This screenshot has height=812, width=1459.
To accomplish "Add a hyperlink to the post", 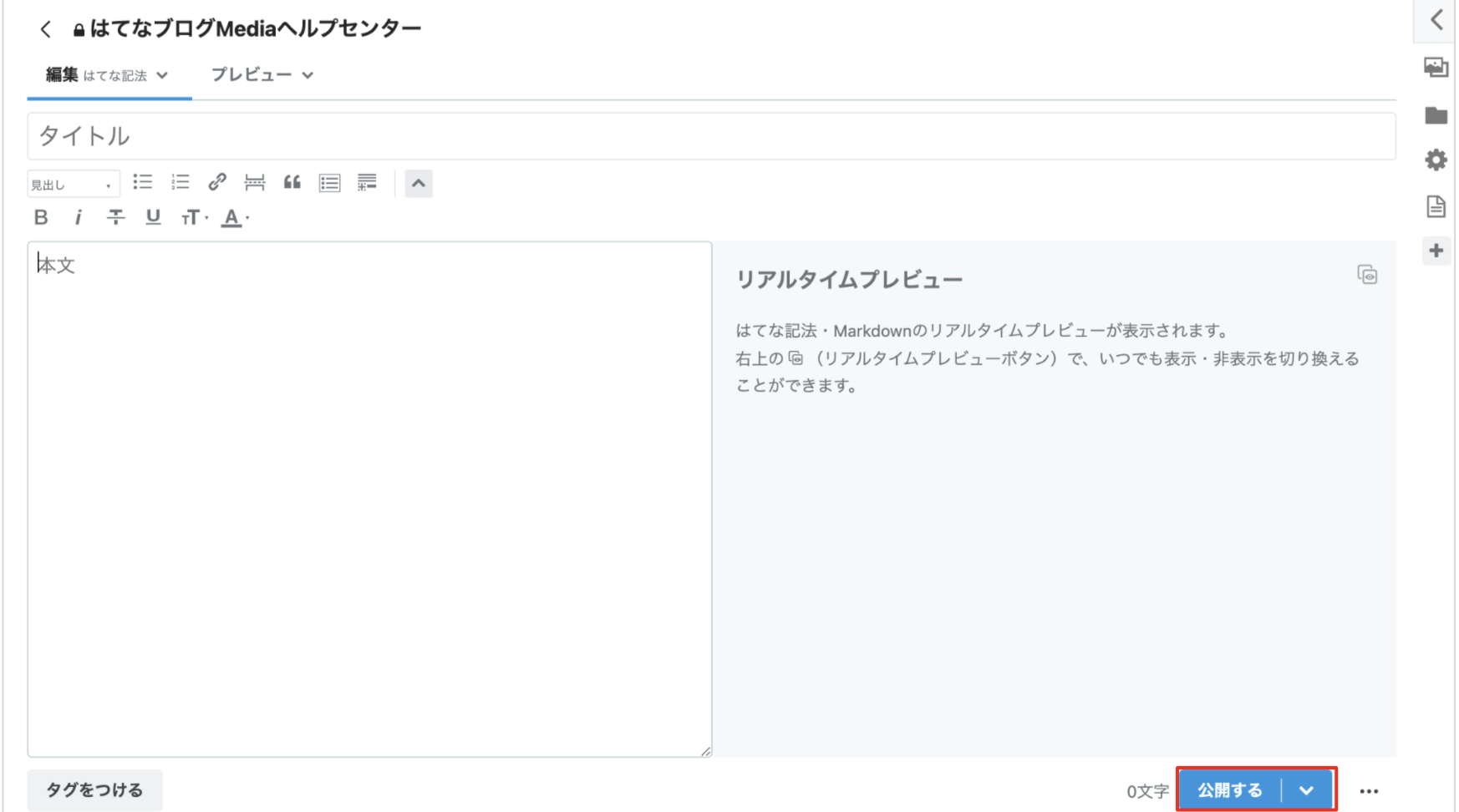I will pos(217,182).
